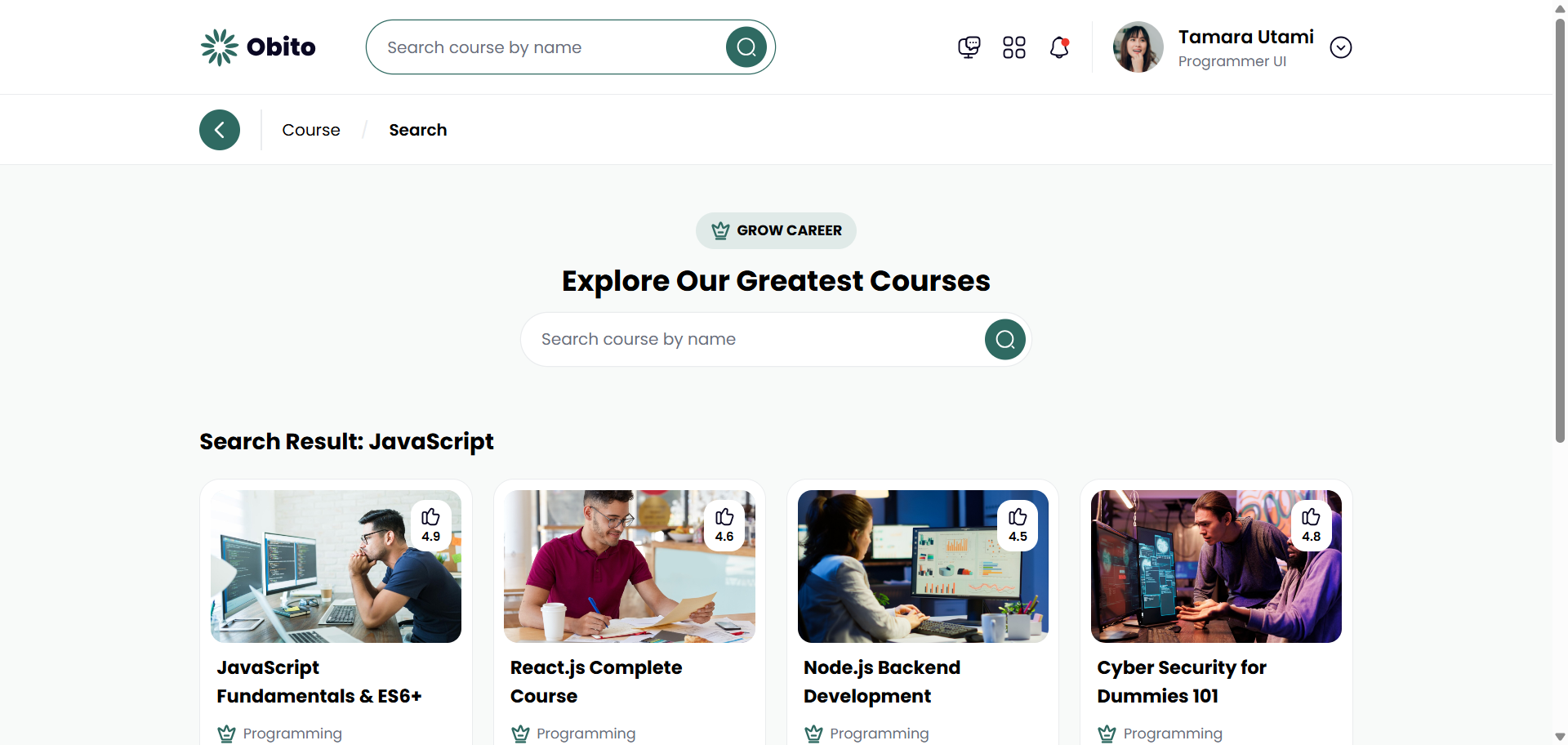Open the chat monitor icon in header
This screenshot has width=1568, height=745.
tap(969, 47)
